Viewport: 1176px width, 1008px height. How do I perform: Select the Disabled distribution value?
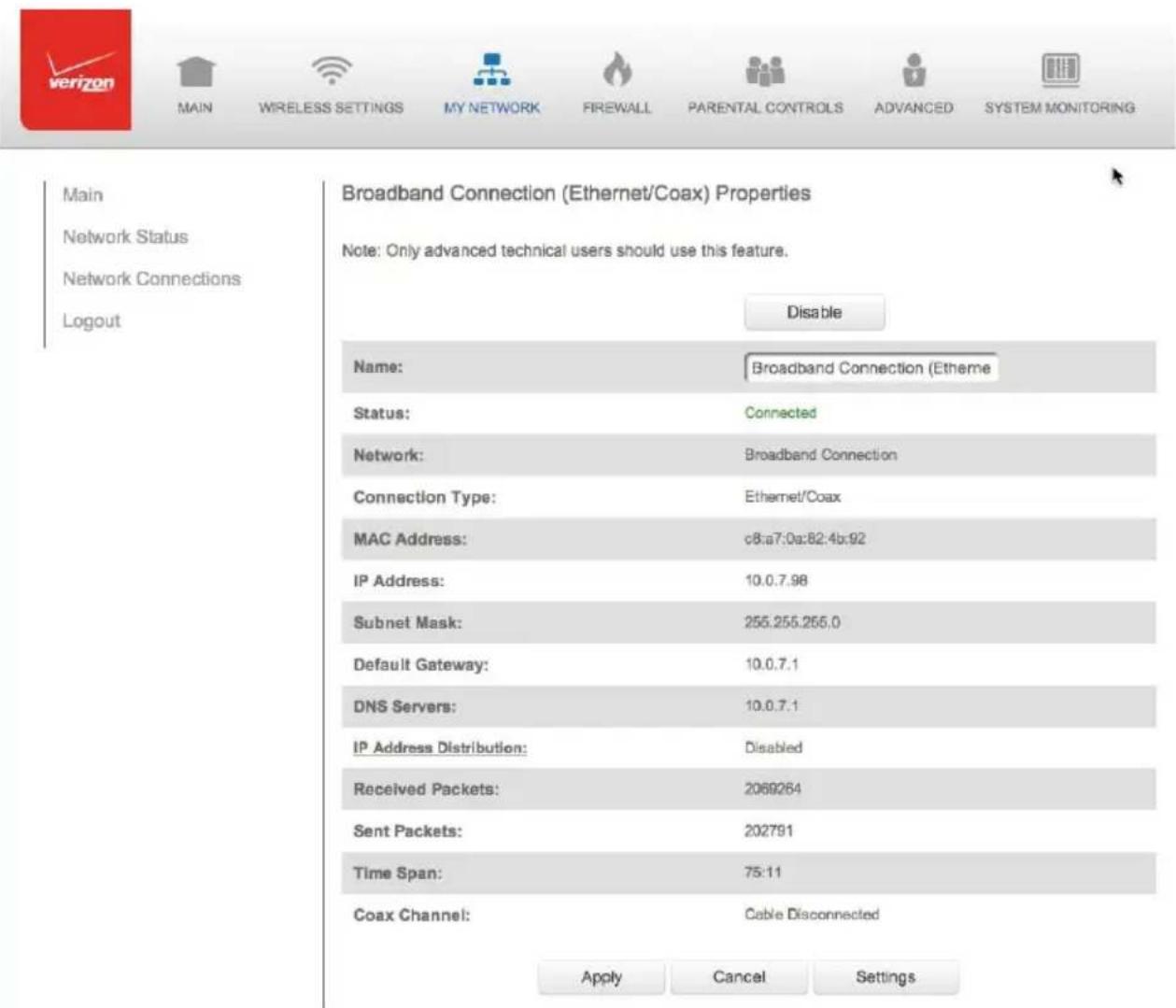[773, 748]
